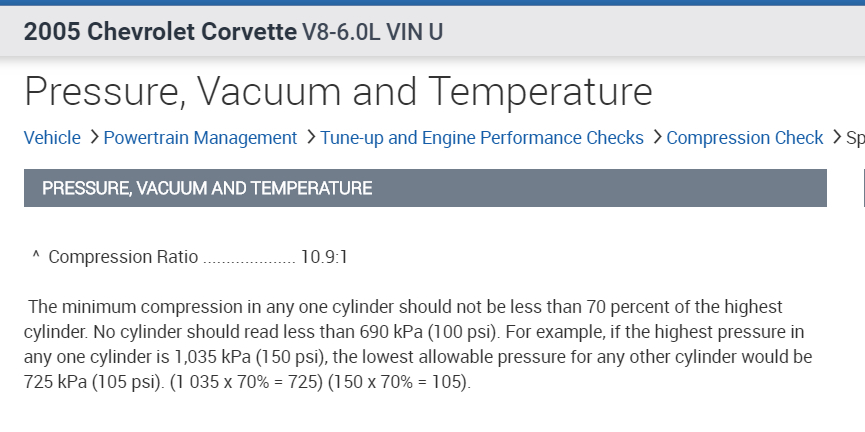Click the large Pressure, Vacuum and Temperature heading
This screenshot has height=432, width=865.
[338, 92]
